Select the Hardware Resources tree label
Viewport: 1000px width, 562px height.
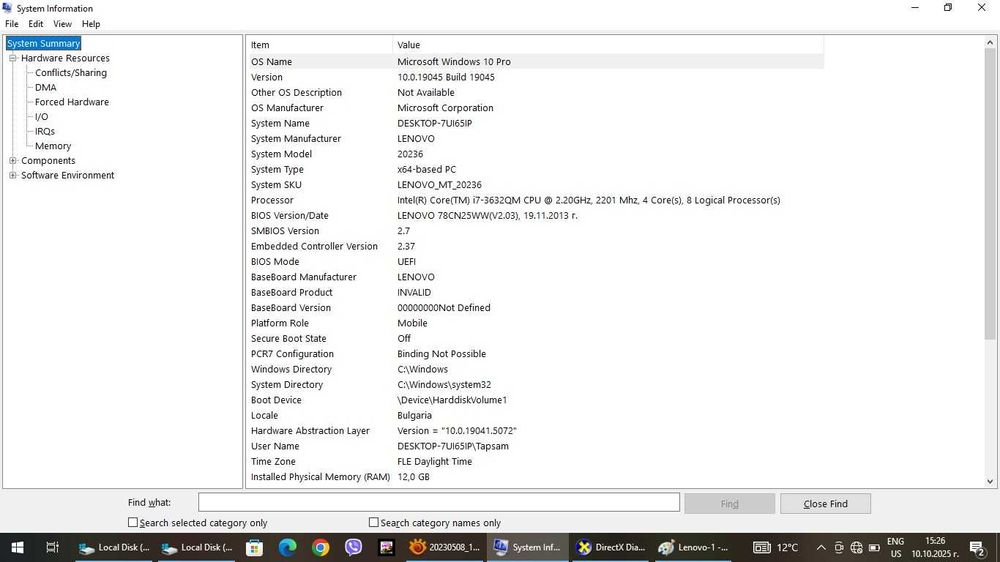pos(65,58)
